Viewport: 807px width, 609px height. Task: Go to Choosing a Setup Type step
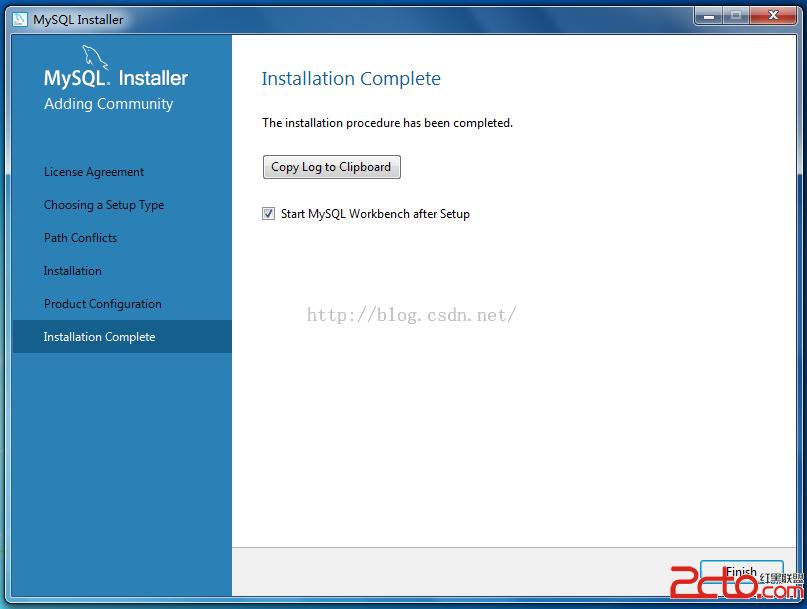click(104, 205)
